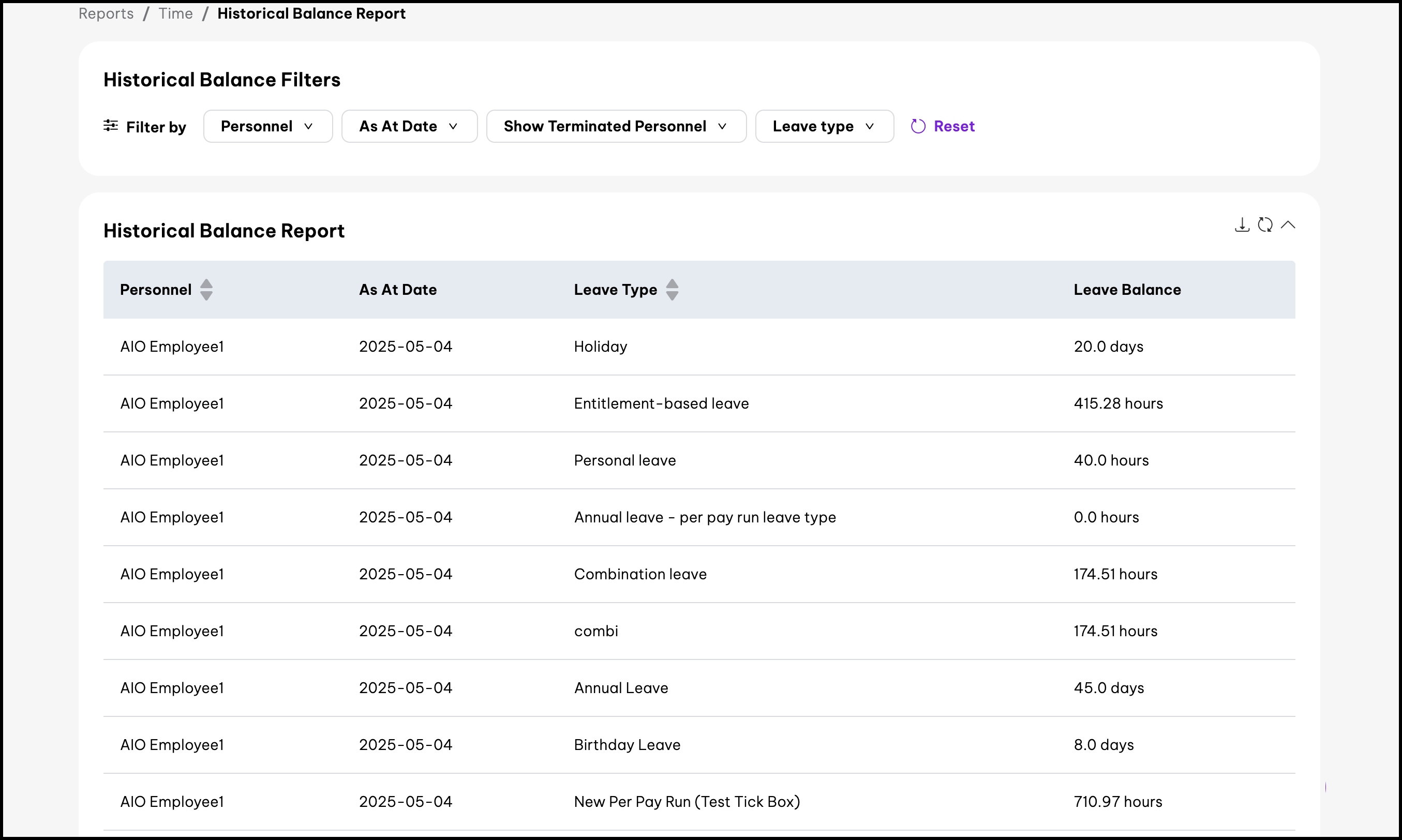Reset all filters via Reset link
1402x840 pixels.
coord(954,126)
